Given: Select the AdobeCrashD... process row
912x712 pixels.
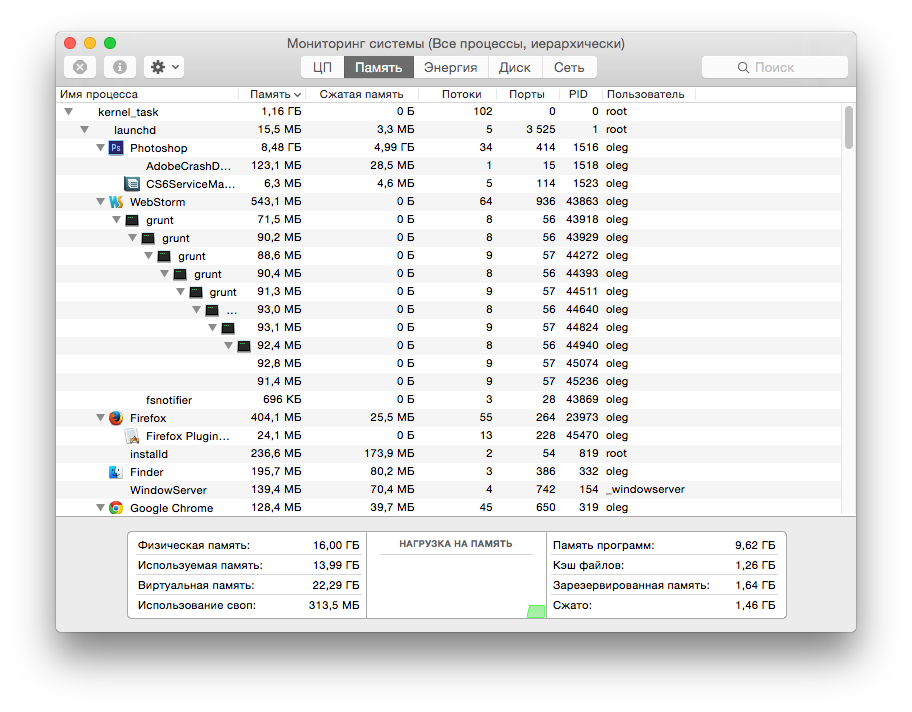Looking at the screenshot, I should (448, 166).
